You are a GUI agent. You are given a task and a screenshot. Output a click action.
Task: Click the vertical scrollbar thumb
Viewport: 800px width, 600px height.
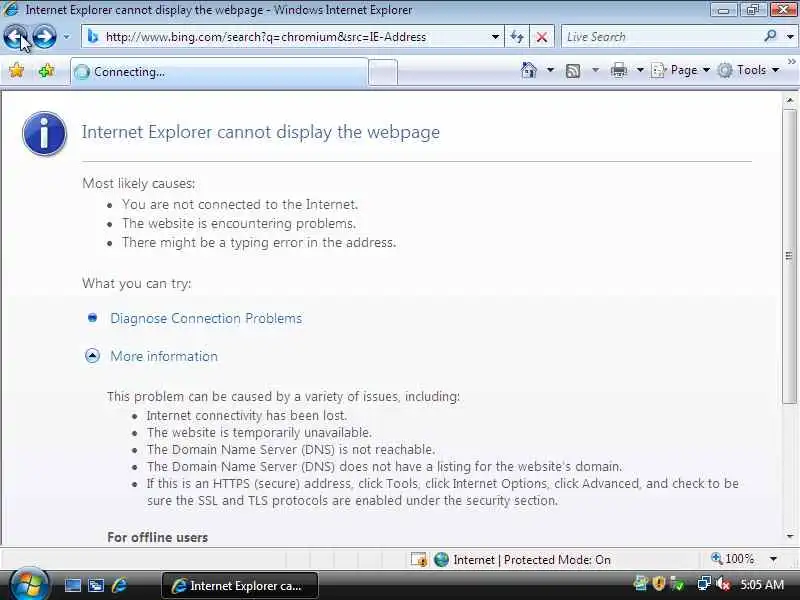point(790,256)
